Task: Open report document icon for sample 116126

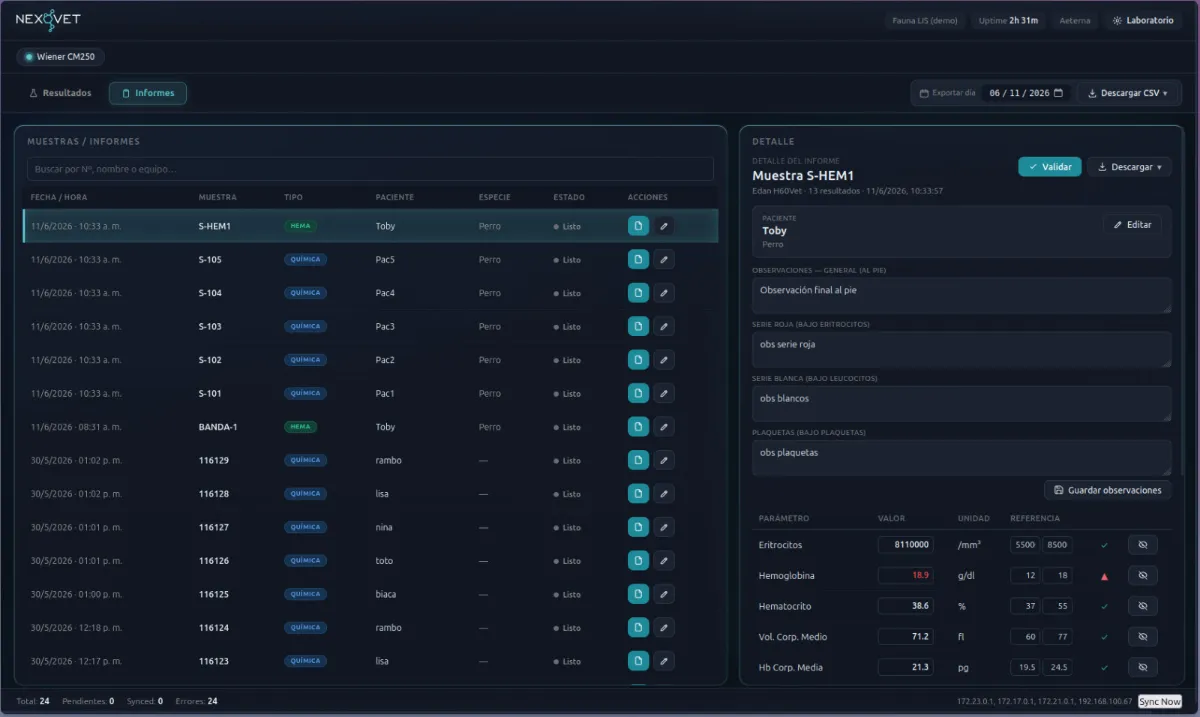Action: click(x=638, y=561)
